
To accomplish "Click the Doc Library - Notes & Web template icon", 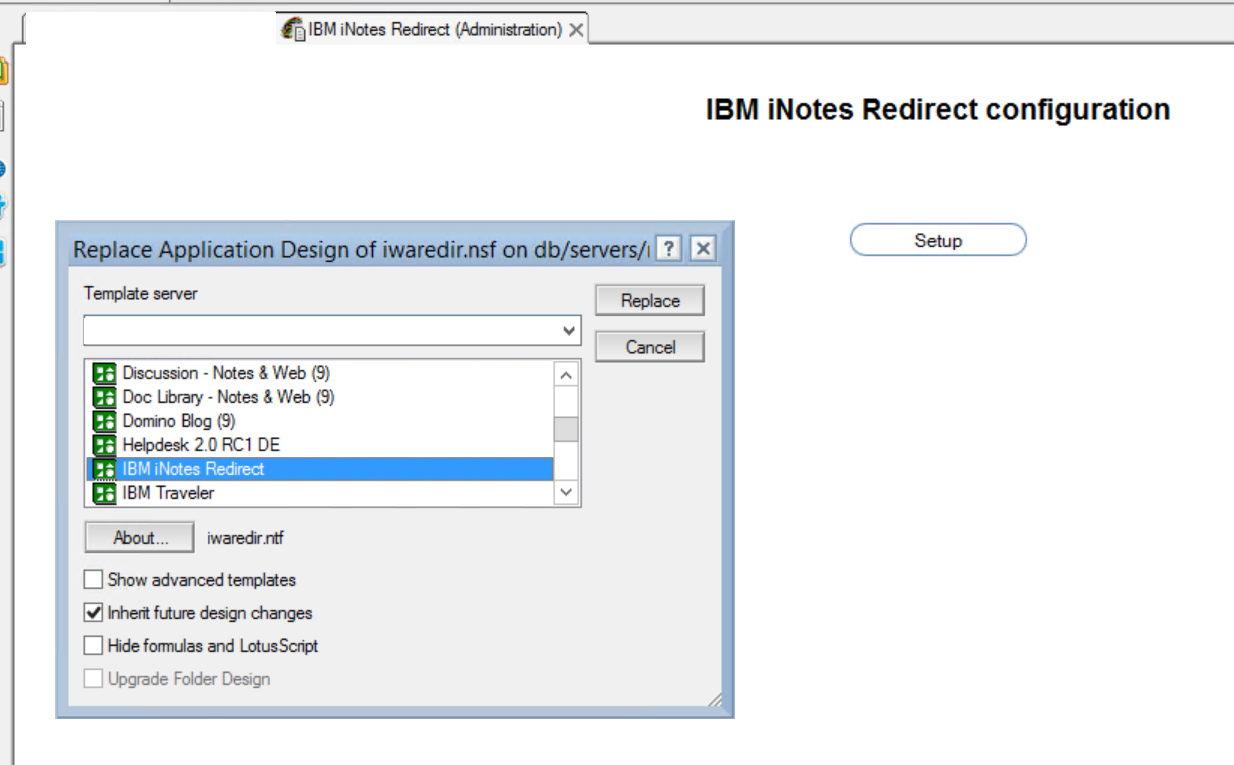I will [104, 397].
